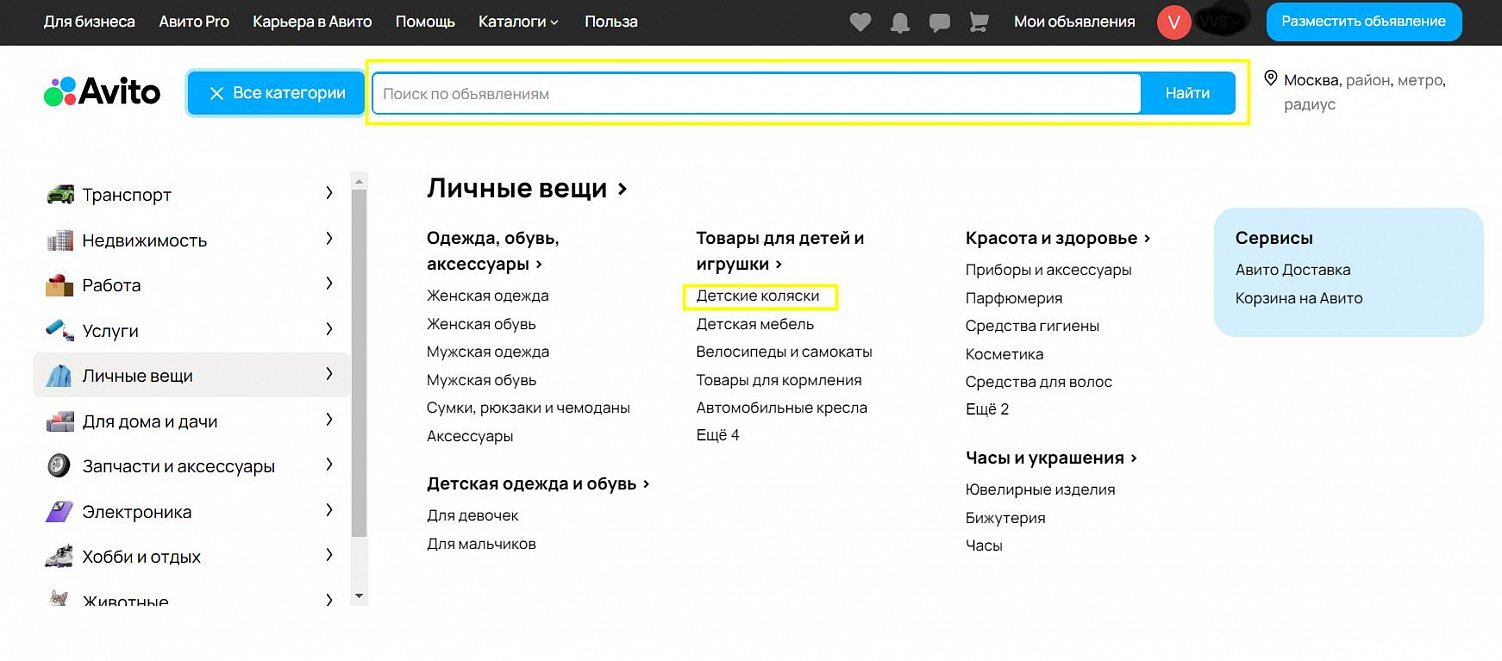Close categories with the X icon

coord(216,93)
